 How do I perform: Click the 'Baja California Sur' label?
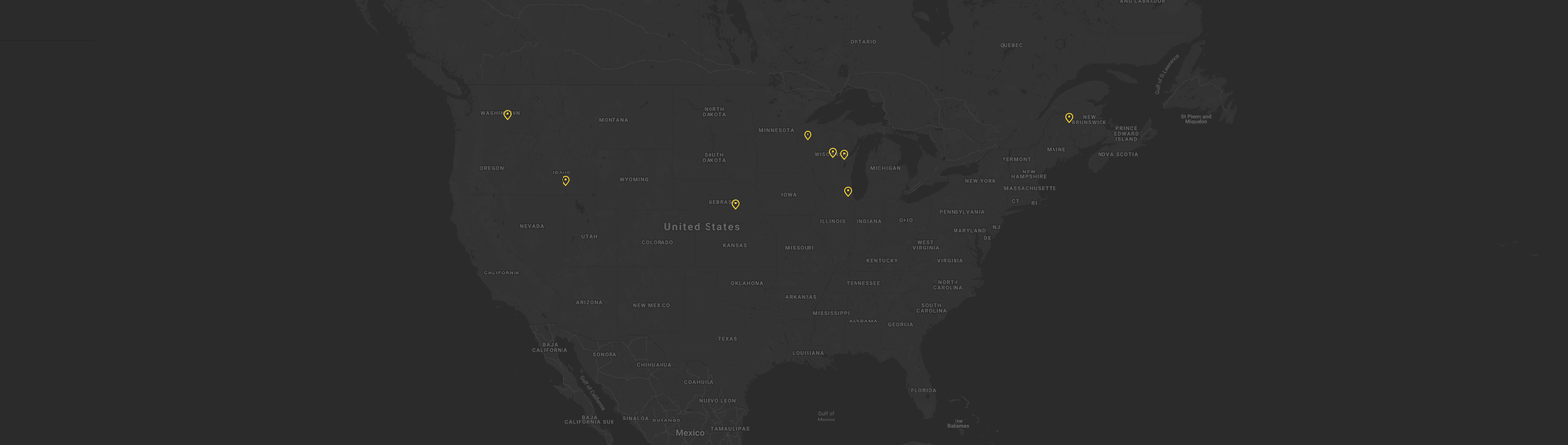tap(589, 420)
